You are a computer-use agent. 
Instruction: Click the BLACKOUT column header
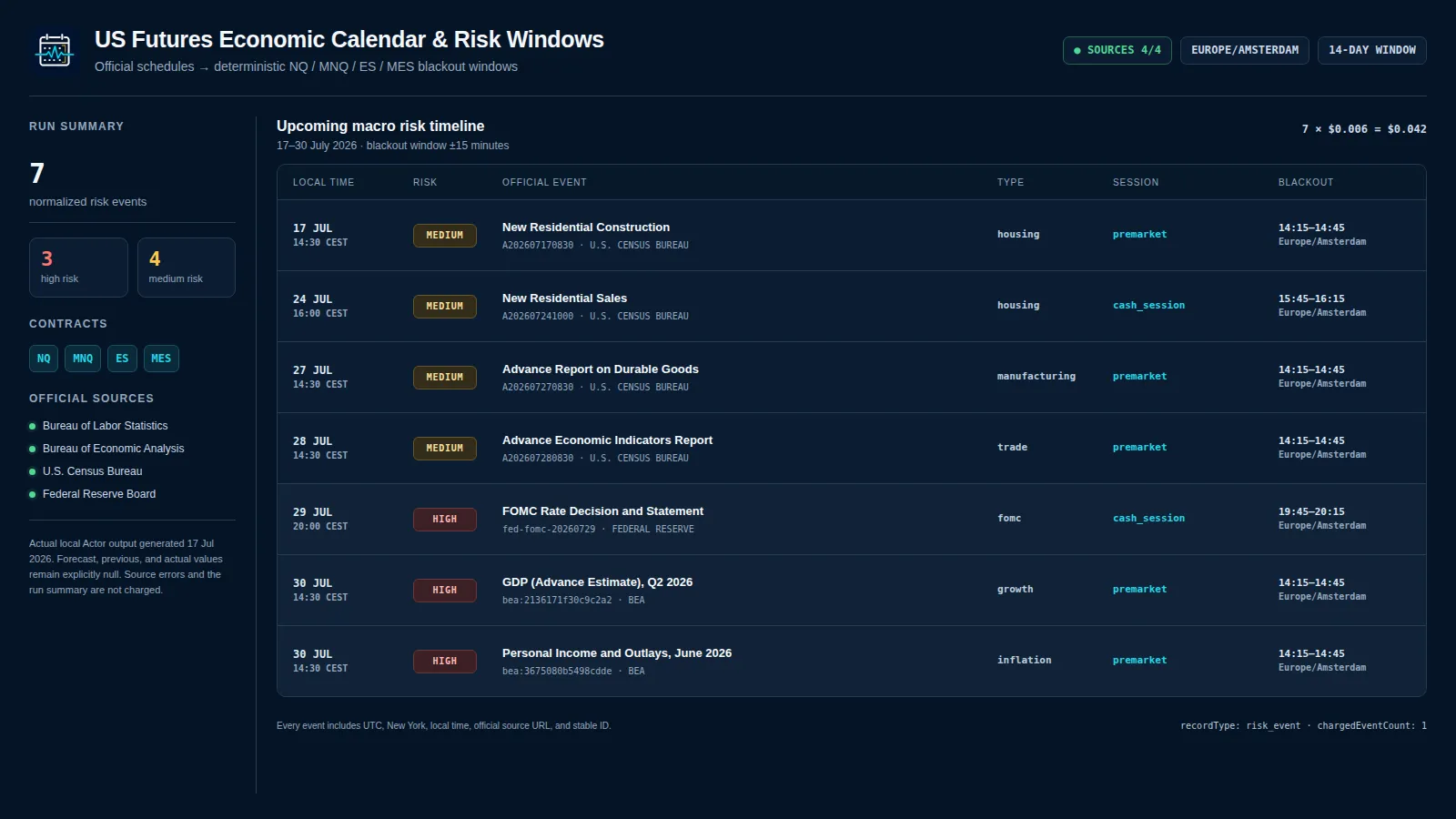(1306, 182)
